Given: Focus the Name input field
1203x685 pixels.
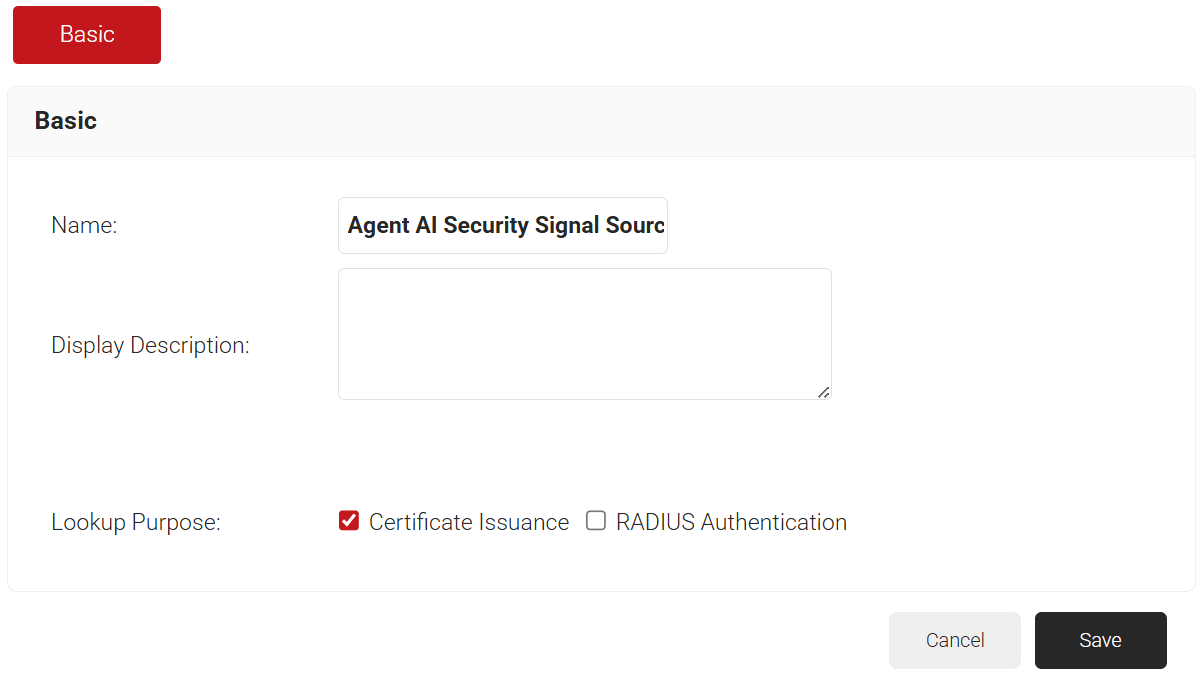Looking at the screenshot, I should [x=503, y=226].
